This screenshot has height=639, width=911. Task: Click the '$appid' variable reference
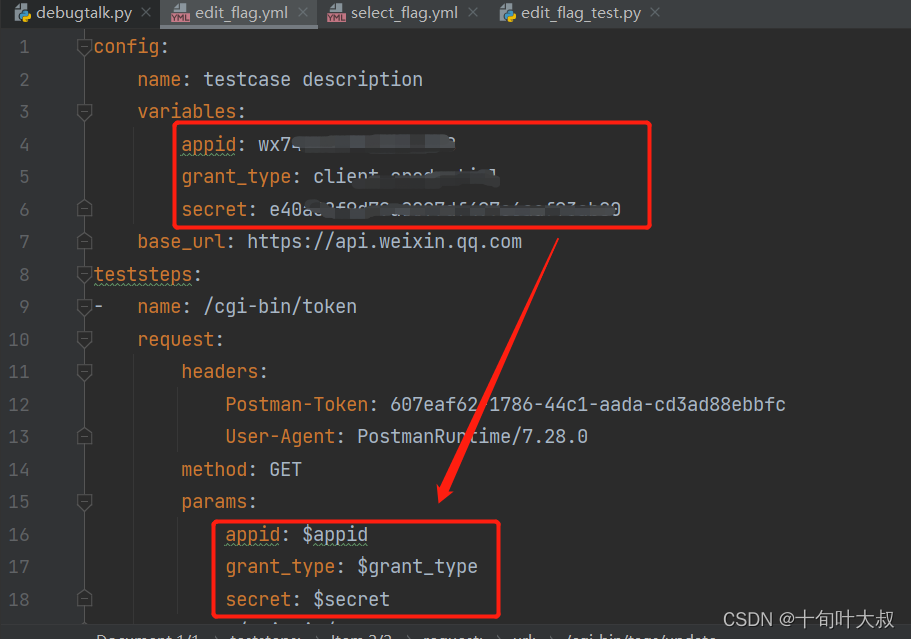click(335, 535)
